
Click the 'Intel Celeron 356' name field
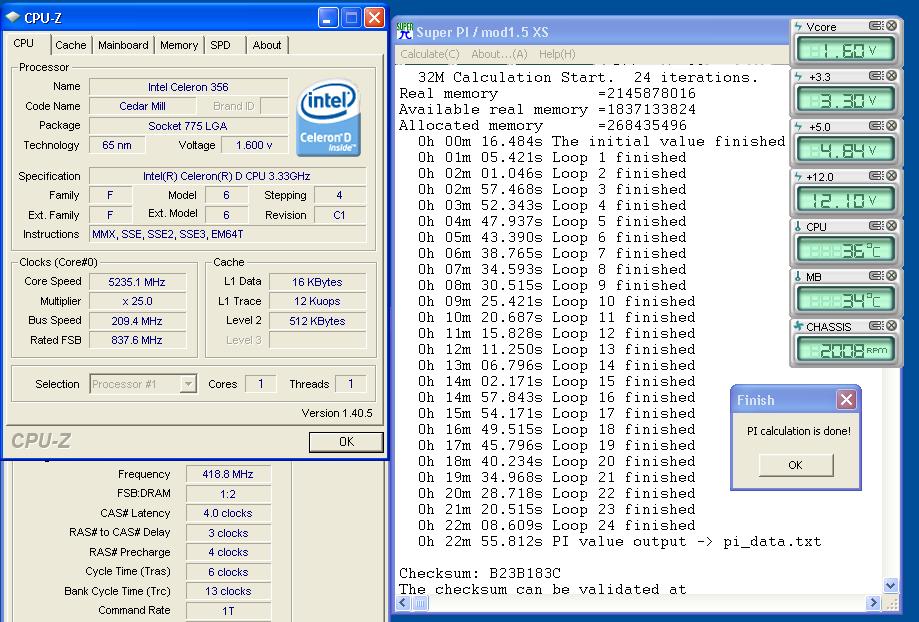click(x=188, y=87)
